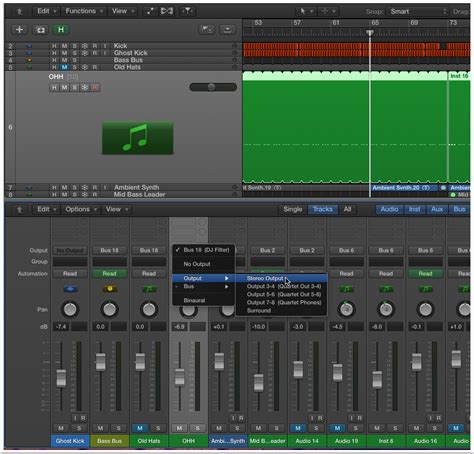Switch the mixer to All view
Screen dimensions: 474x454
pyautogui.click(x=347, y=209)
